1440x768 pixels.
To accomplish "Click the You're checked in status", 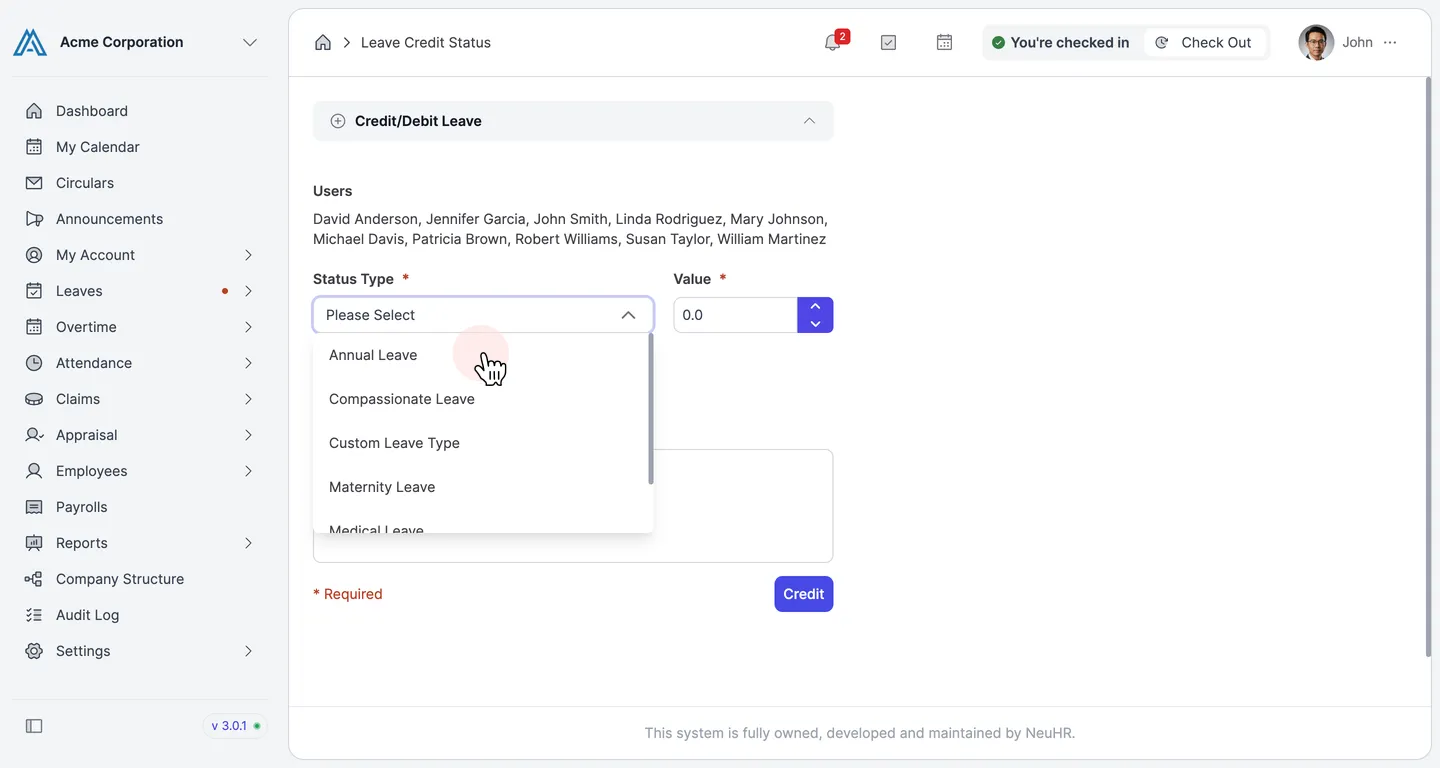I will [x=1060, y=42].
